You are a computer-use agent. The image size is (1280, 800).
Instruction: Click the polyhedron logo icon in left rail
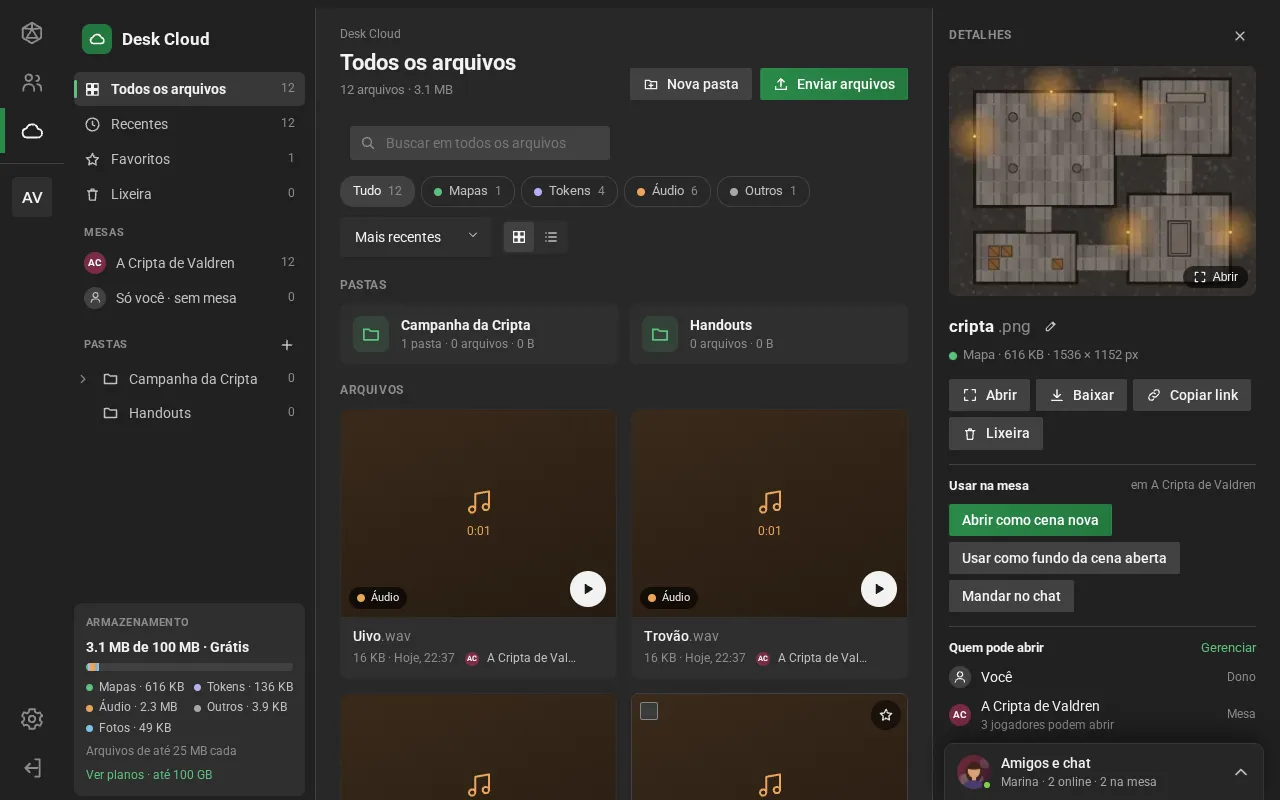(x=32, y=33)
